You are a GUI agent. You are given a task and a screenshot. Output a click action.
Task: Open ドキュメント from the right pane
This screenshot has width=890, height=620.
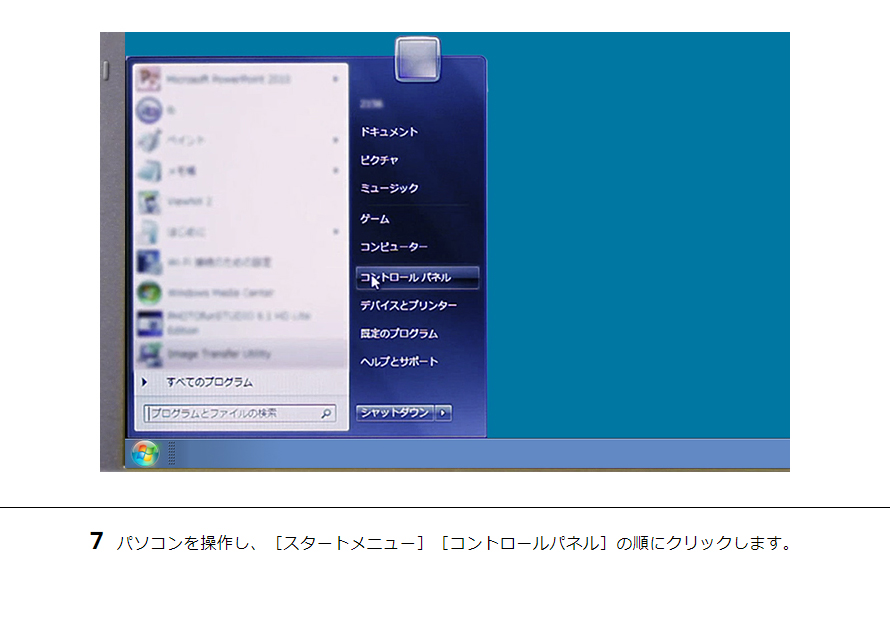389,132
